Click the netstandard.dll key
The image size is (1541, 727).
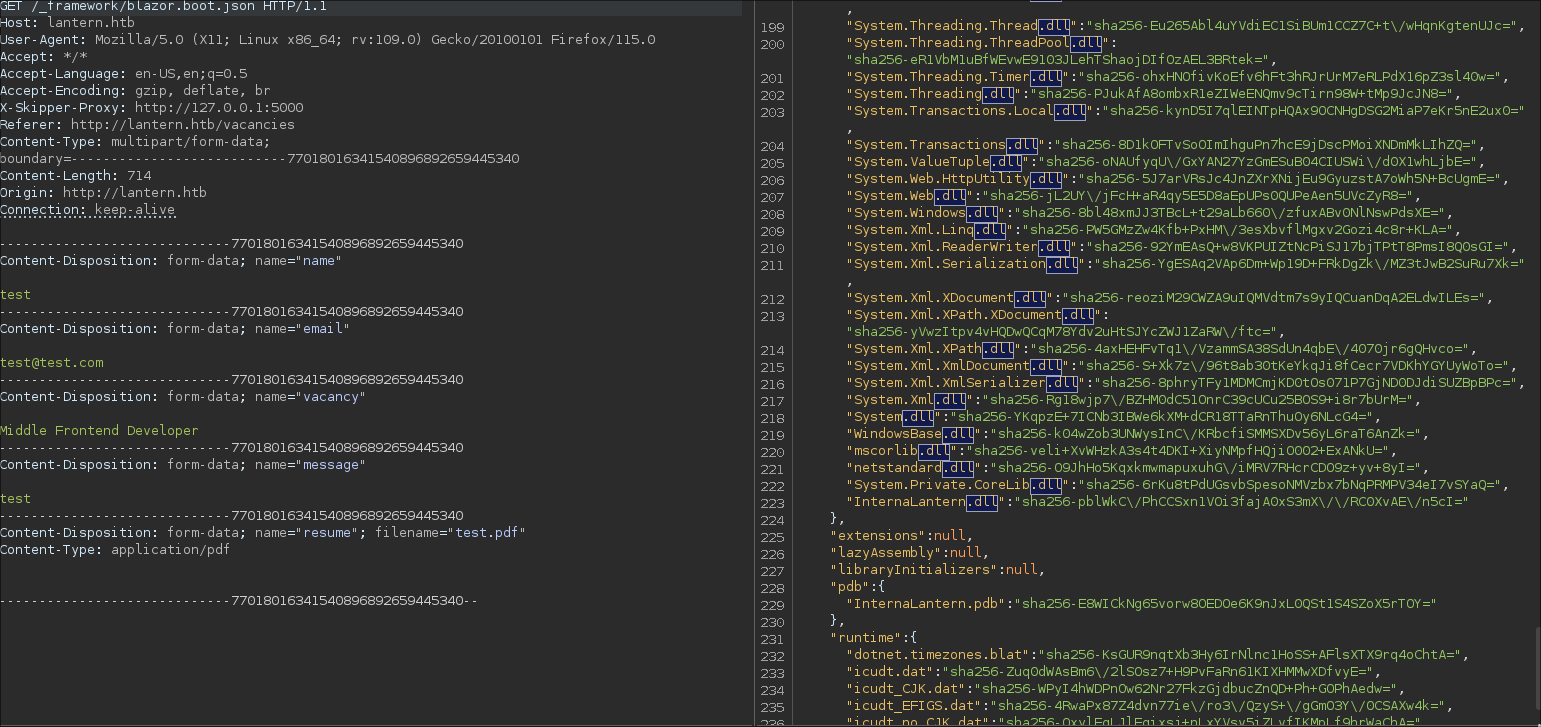(x=915, y=468)
